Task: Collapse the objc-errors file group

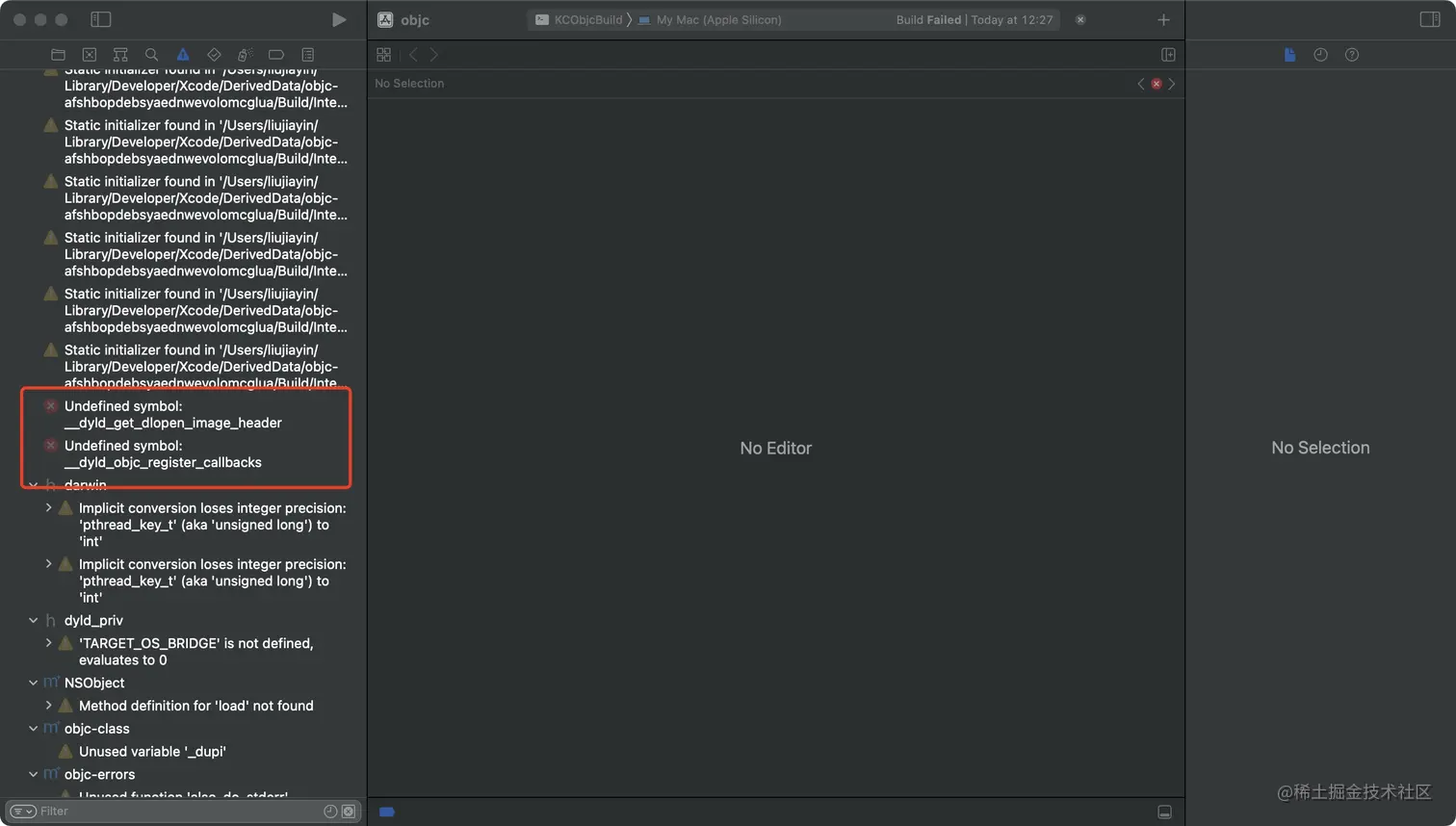Action: [x=34, y=774]
